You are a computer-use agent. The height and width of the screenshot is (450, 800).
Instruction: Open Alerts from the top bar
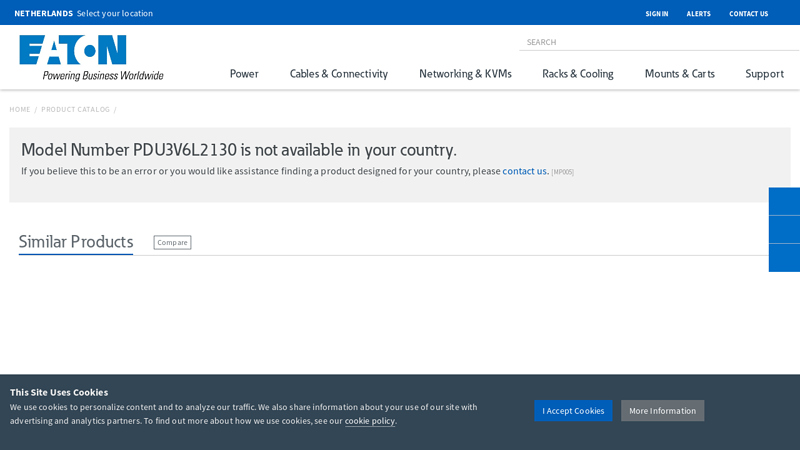coord(698,14)
